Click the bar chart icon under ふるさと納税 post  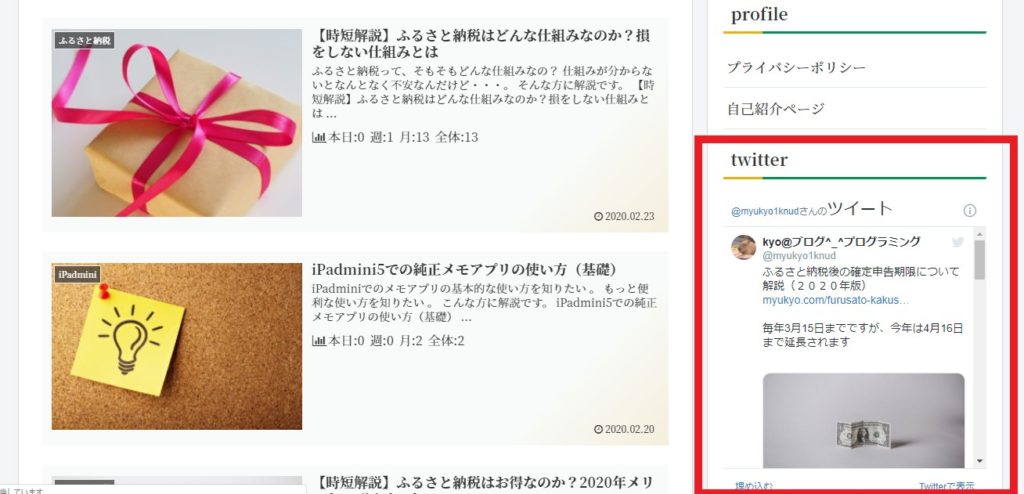[x=319, y=137]
